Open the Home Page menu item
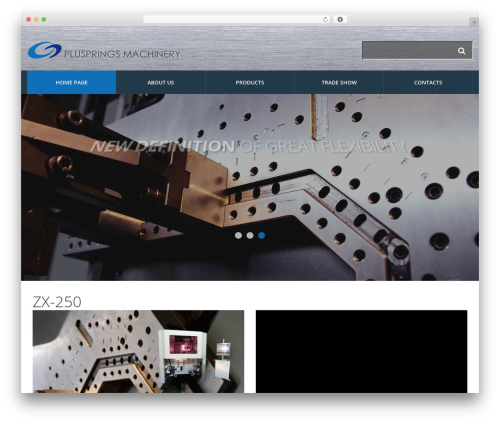The image size is (500, 423). click(71, 82)
